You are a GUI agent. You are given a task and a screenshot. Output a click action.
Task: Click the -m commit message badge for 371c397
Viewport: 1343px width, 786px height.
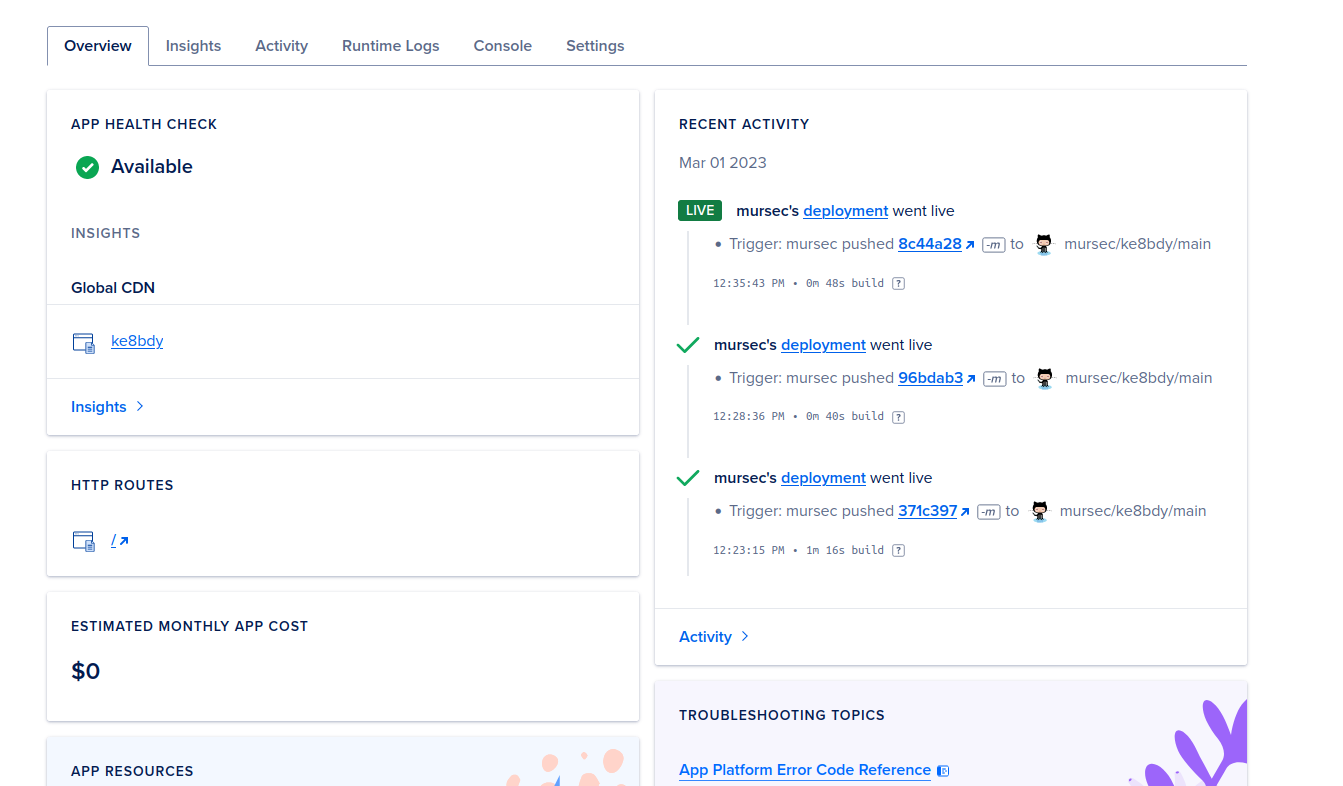[x=988, y=512]
